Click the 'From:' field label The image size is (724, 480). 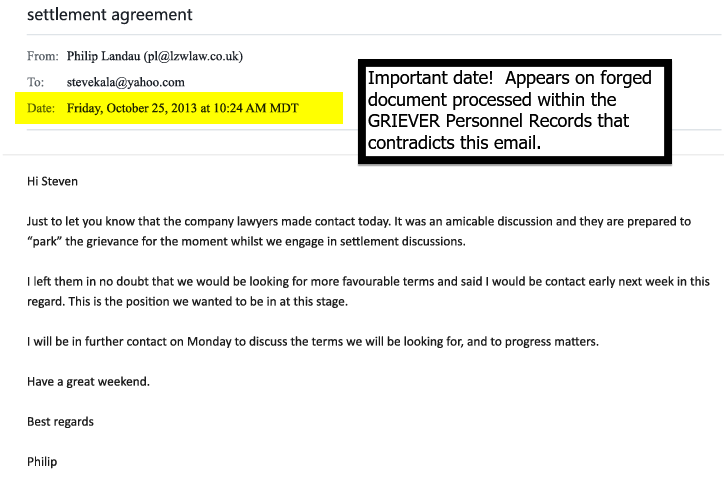42,56
